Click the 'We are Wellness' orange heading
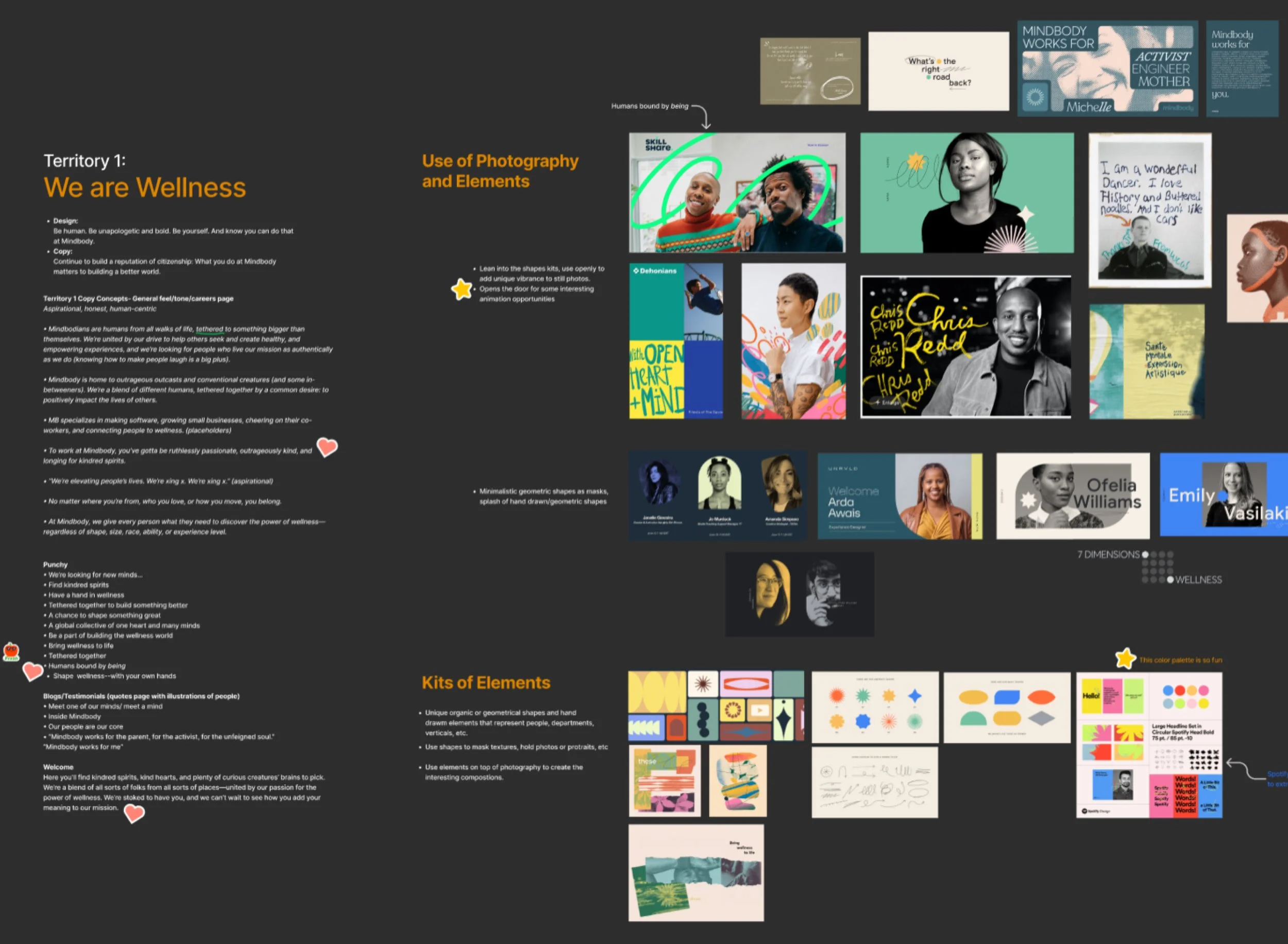Image resolution: width=1288 pixels, height=944 pixels. (145, 187)
